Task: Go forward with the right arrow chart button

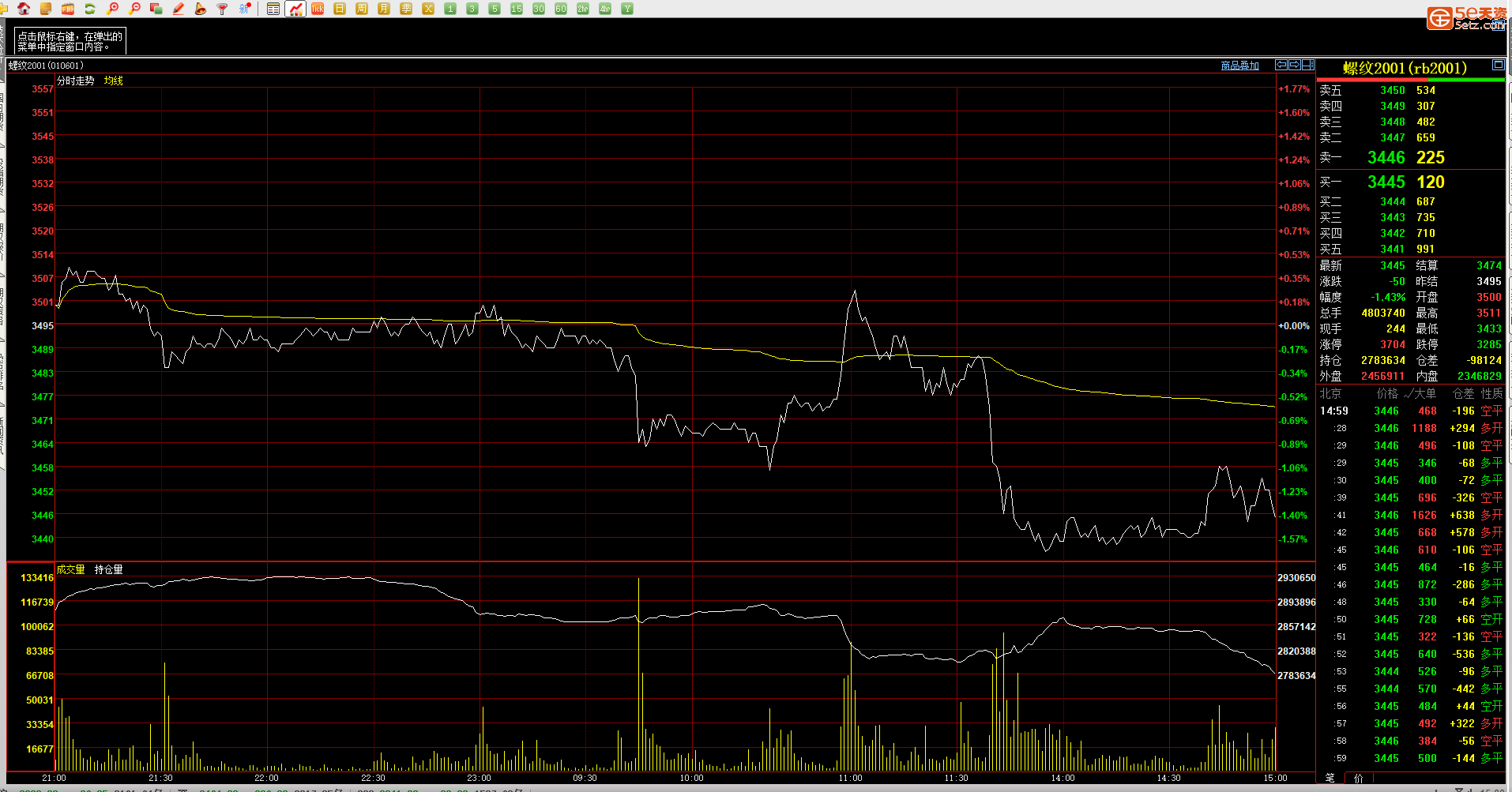Action: [1295, 65]
